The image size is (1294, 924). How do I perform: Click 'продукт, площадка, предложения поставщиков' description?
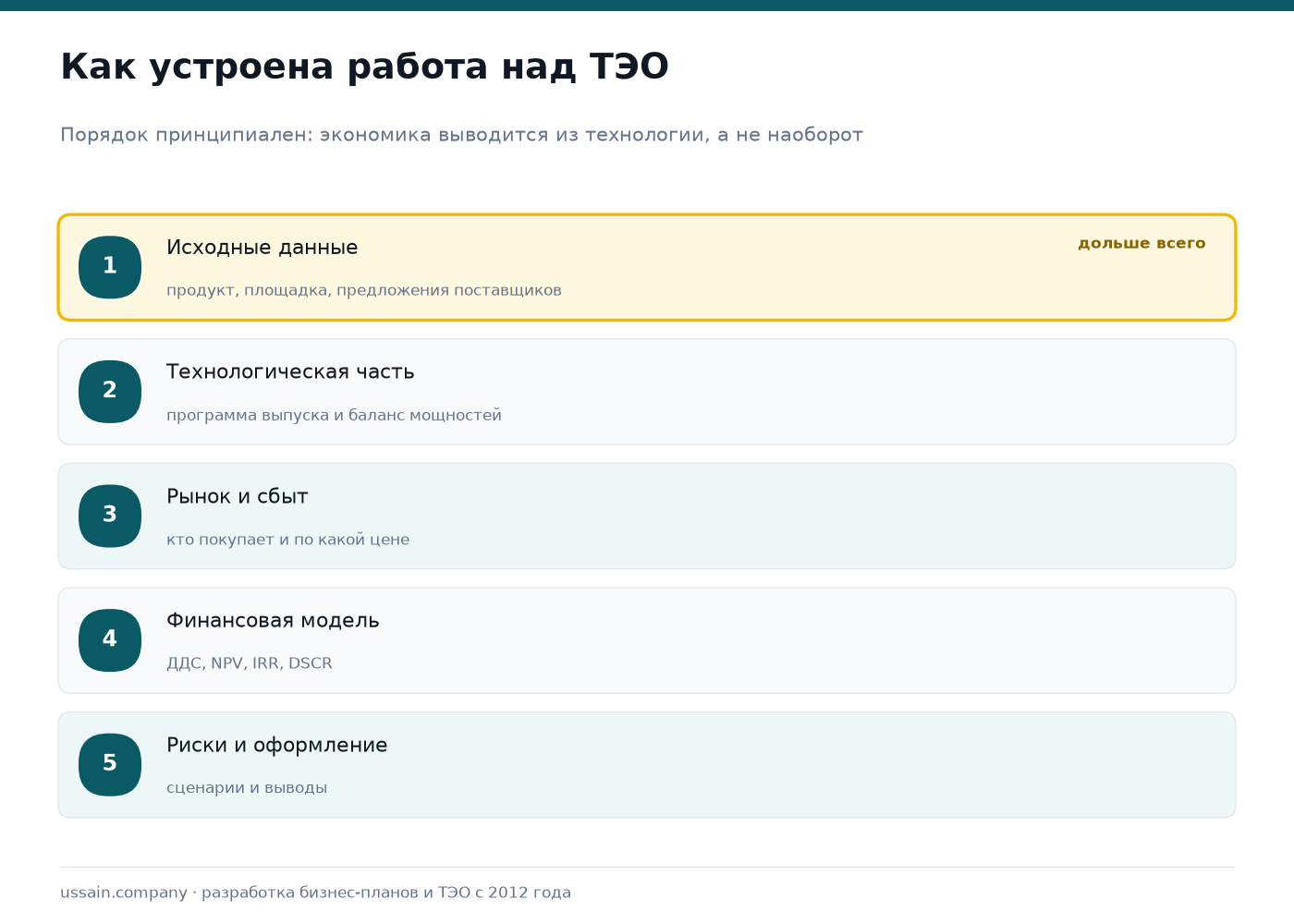(x=364, y=290)
